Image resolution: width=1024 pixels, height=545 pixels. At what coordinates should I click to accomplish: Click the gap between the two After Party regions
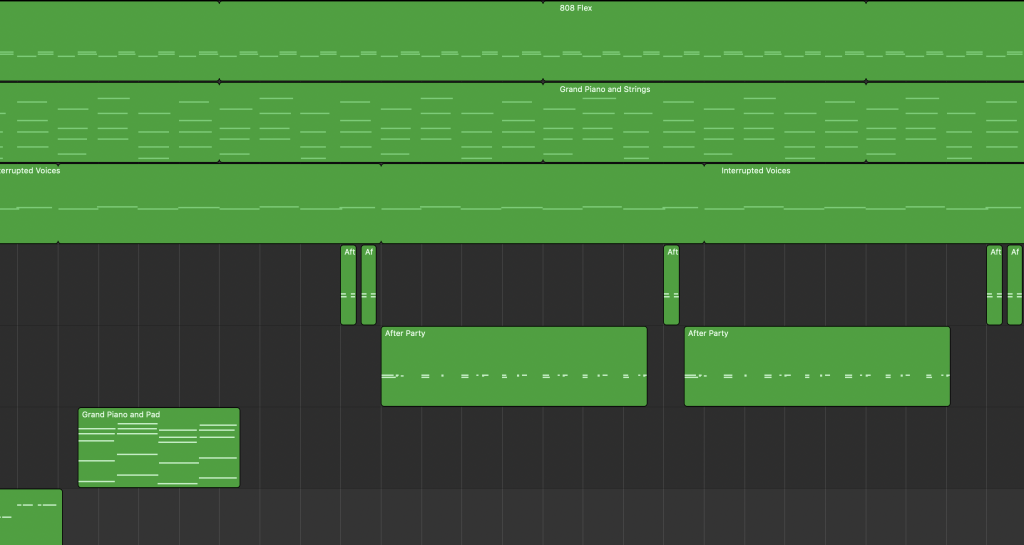[x=665, y=366]
